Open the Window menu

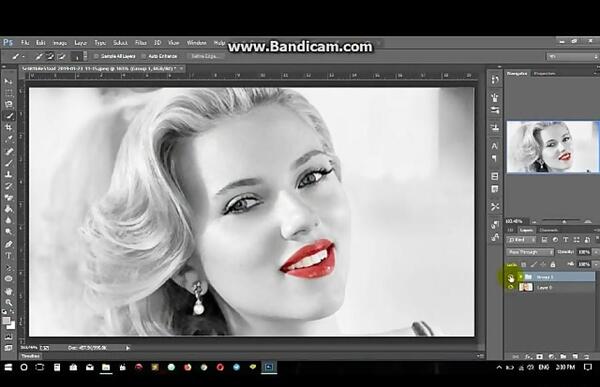[196, 42]
